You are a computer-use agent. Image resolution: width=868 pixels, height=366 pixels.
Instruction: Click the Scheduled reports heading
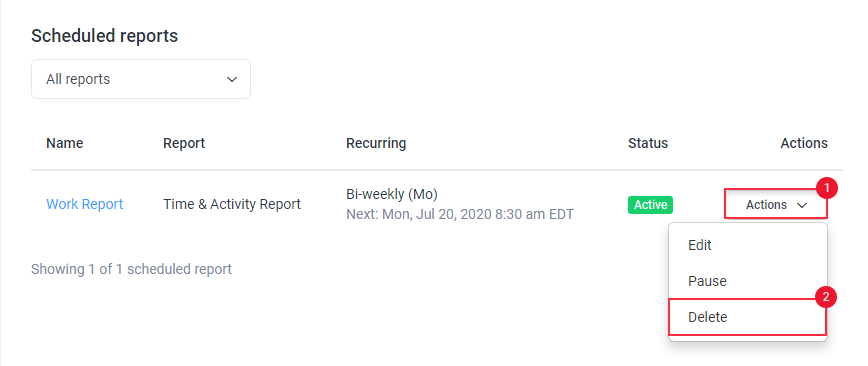tap(105, 36)
